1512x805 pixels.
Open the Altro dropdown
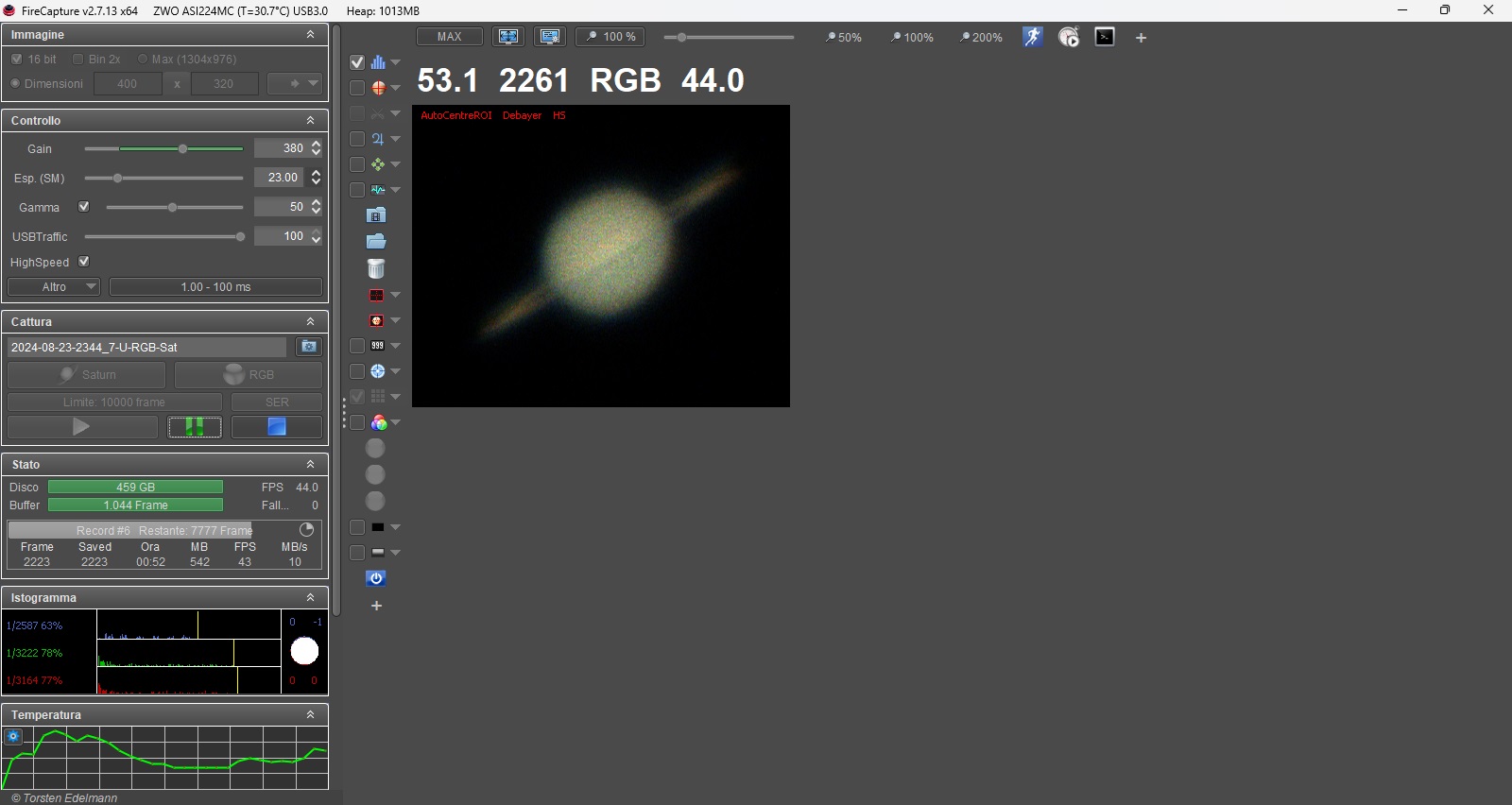point(54,287)
